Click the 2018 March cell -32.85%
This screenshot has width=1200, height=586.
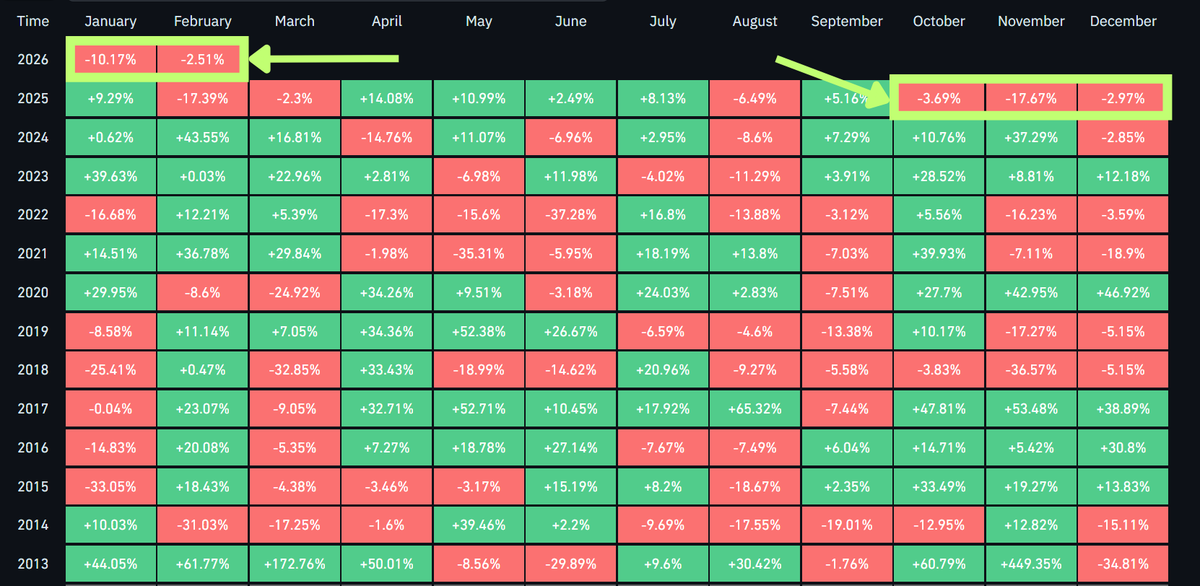click(294, 369)
